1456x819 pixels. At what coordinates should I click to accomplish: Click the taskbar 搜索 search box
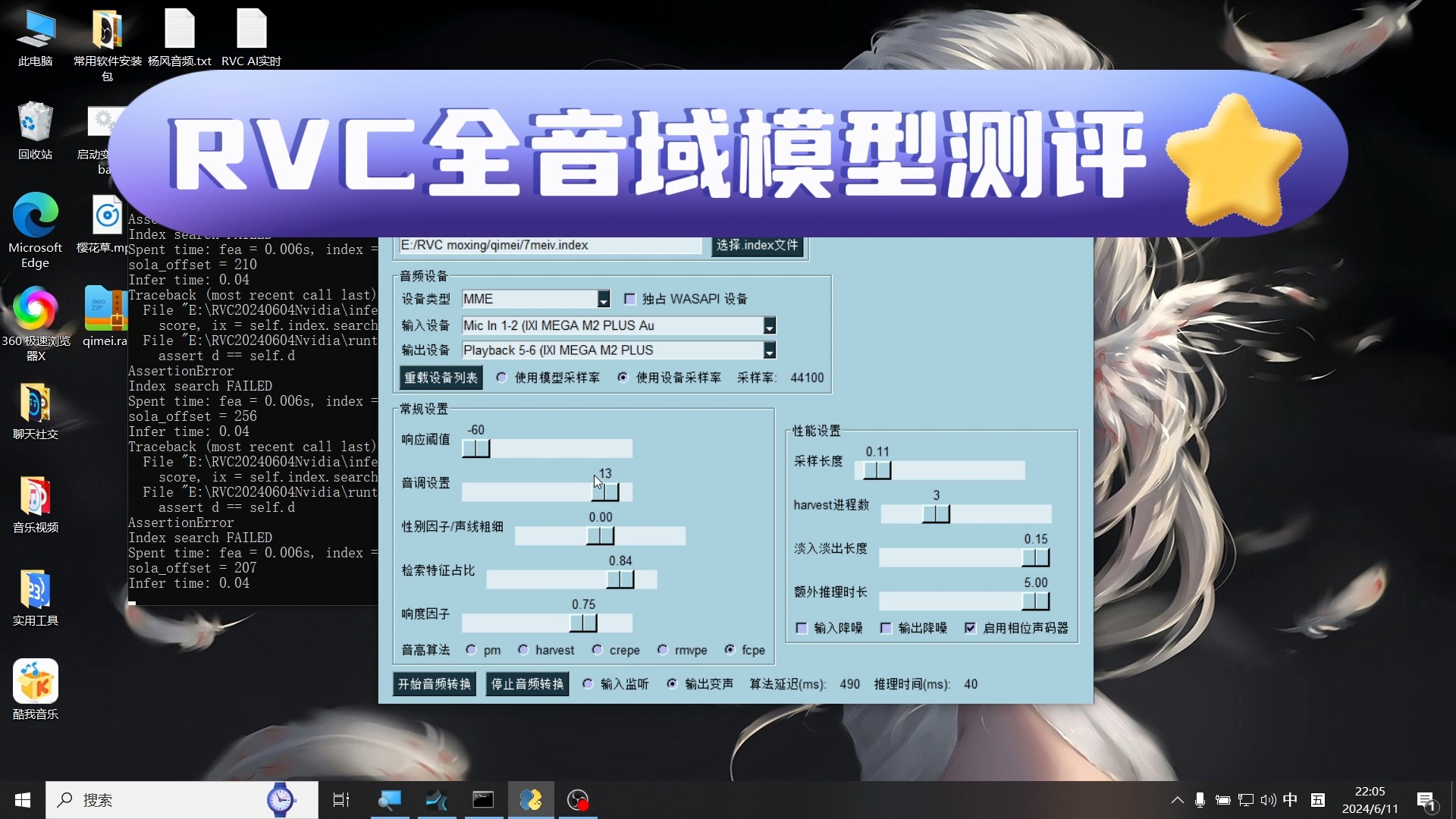[182, 800]
